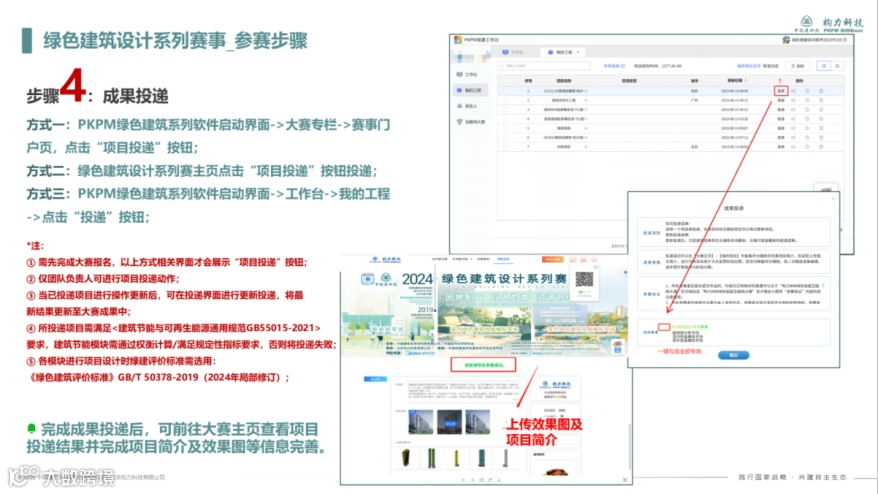Tick the select-all-tracks checkbox in the 成果投递 dialog

[664, 327]
